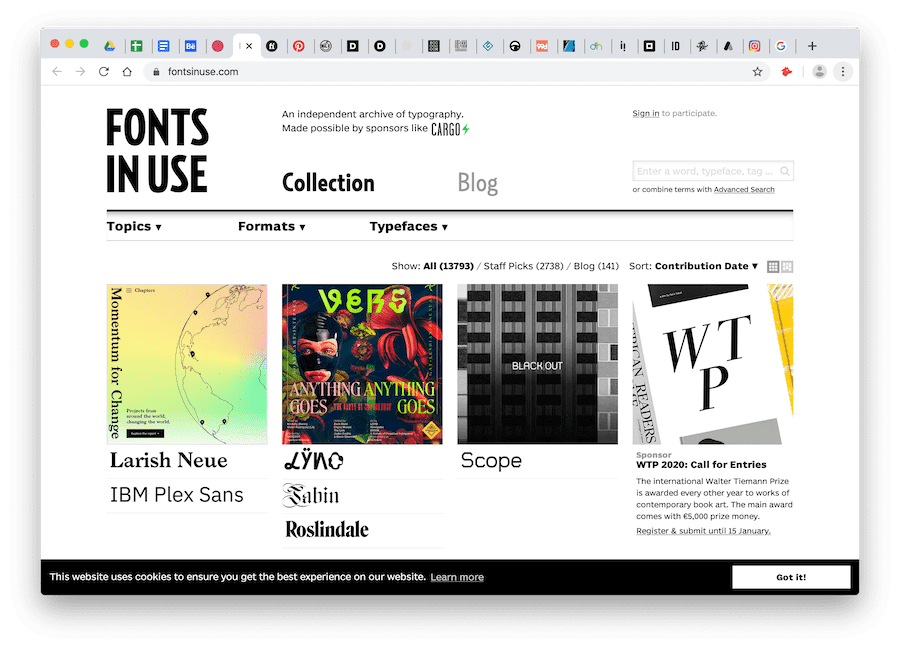Viewport: 900px width, 649px height.
Task: Click Learn more in cookie banner
Action: pyautogui.click(x=457, y=577)
